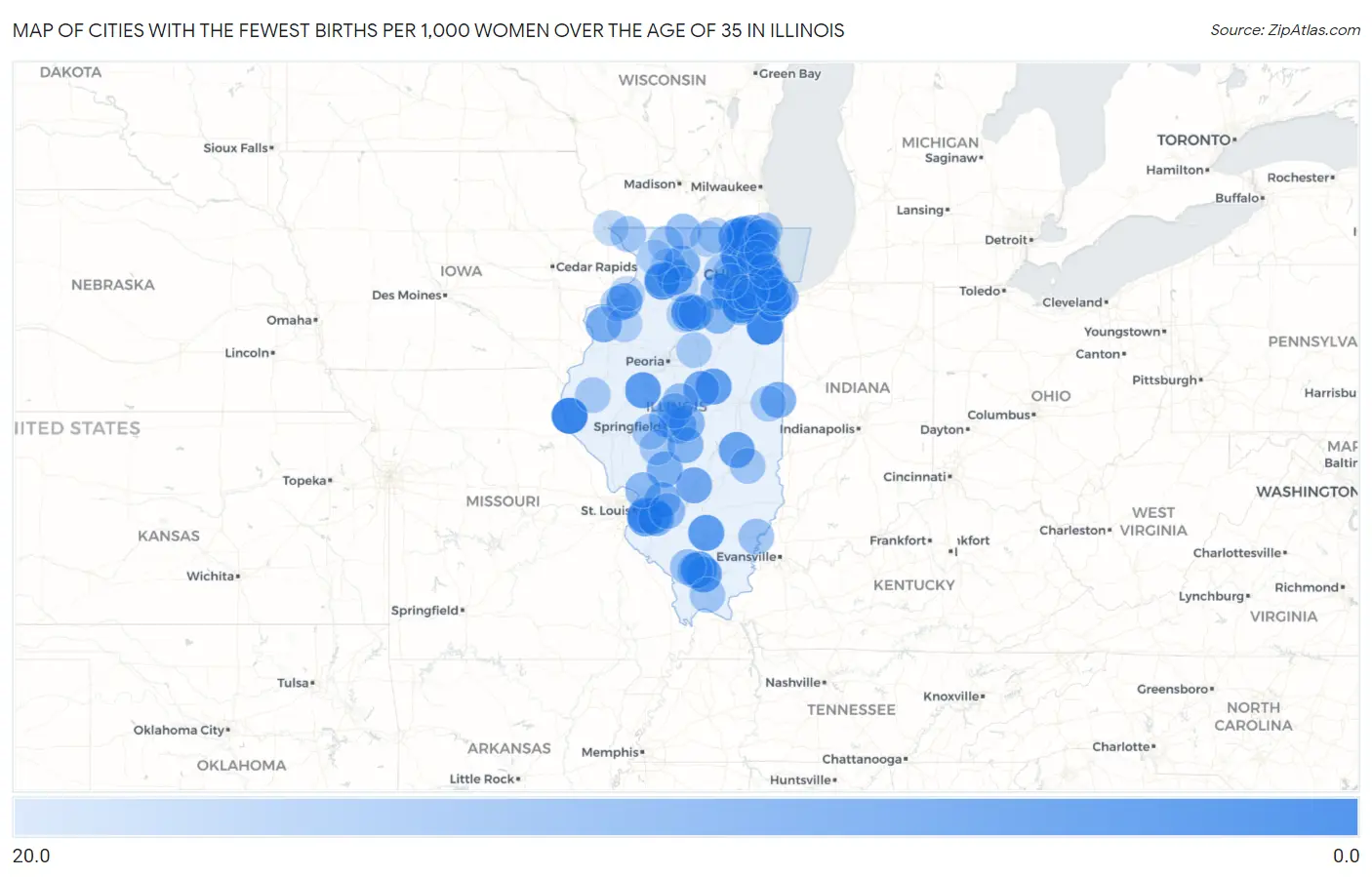
Task: Click the dark blue bubble on Illinois' western border
Action: click(569, 416)
